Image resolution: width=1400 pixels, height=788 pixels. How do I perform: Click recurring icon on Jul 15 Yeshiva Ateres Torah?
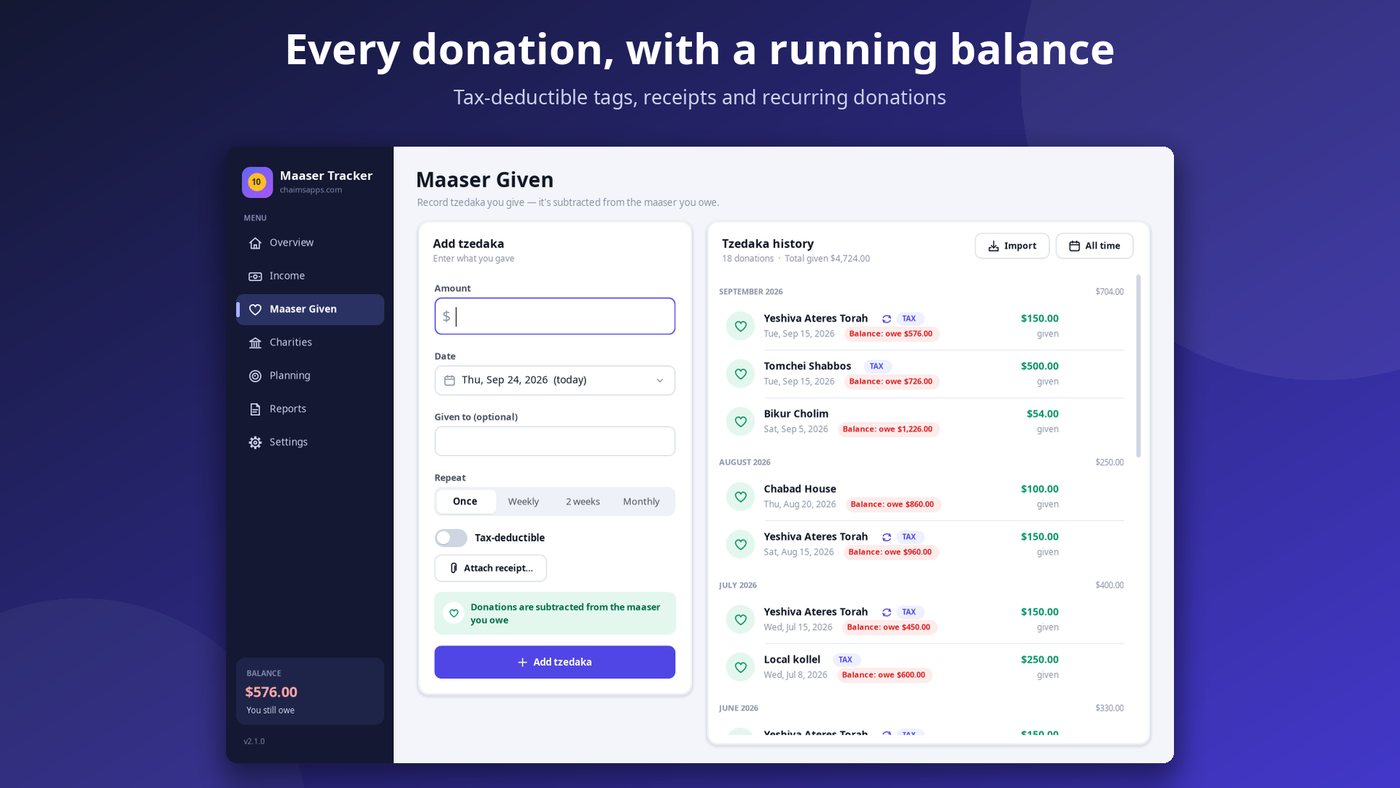tap(886, 612)
